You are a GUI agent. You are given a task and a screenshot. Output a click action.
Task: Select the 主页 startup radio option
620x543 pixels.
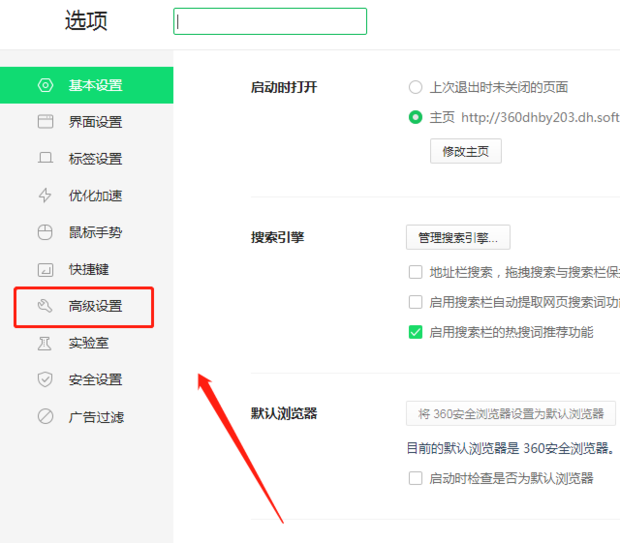(416, 117)
